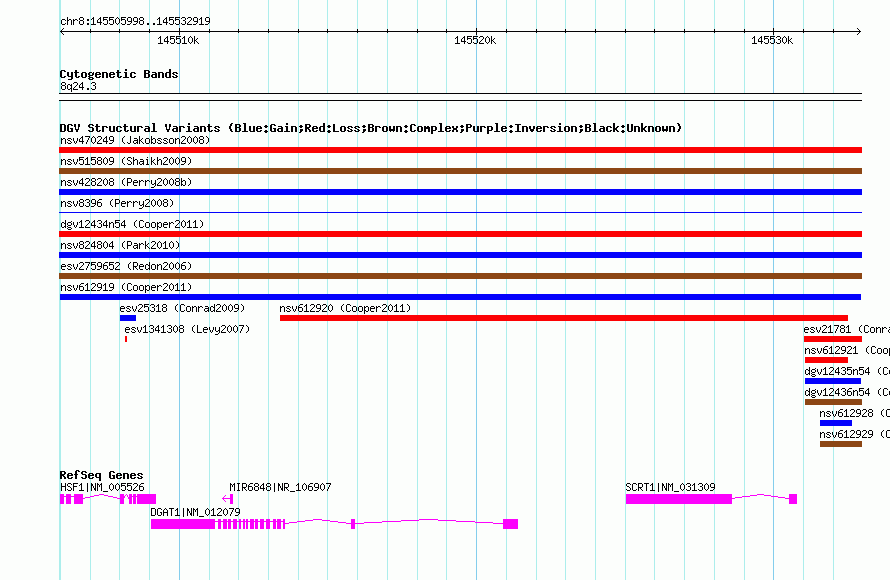This screenshot has width=890, height=580.
Task: Click the SCRT1 large exon block
Action: click(679, 499)
